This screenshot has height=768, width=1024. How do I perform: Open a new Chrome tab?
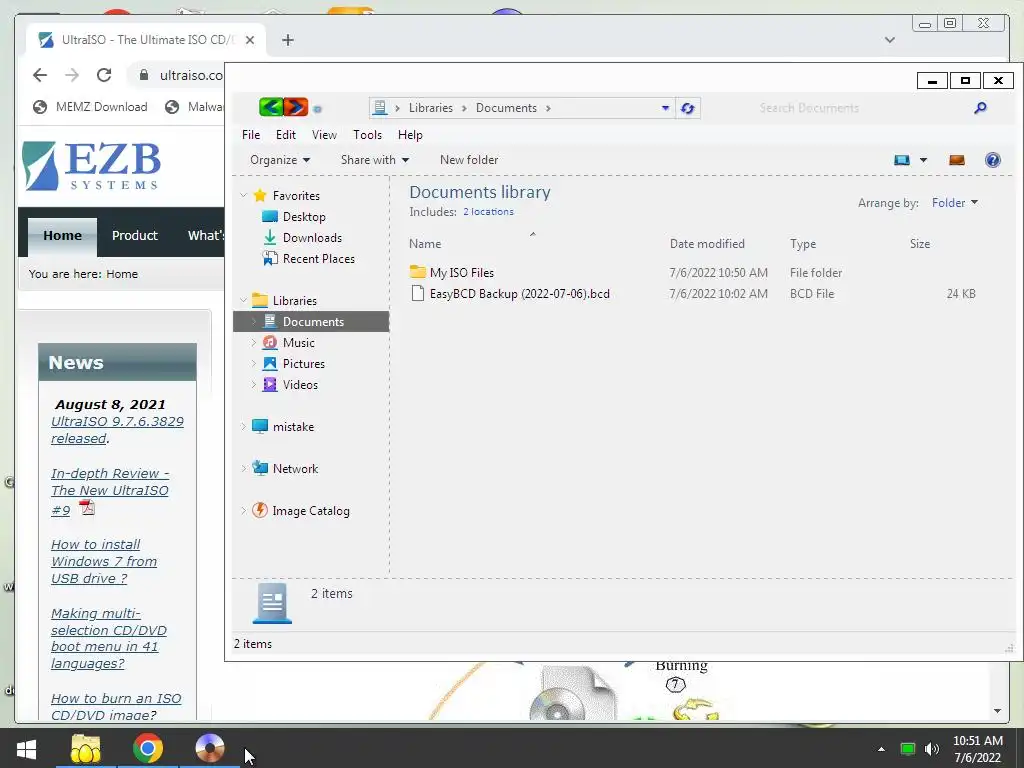pyautogui.click(x=287, y=40)
